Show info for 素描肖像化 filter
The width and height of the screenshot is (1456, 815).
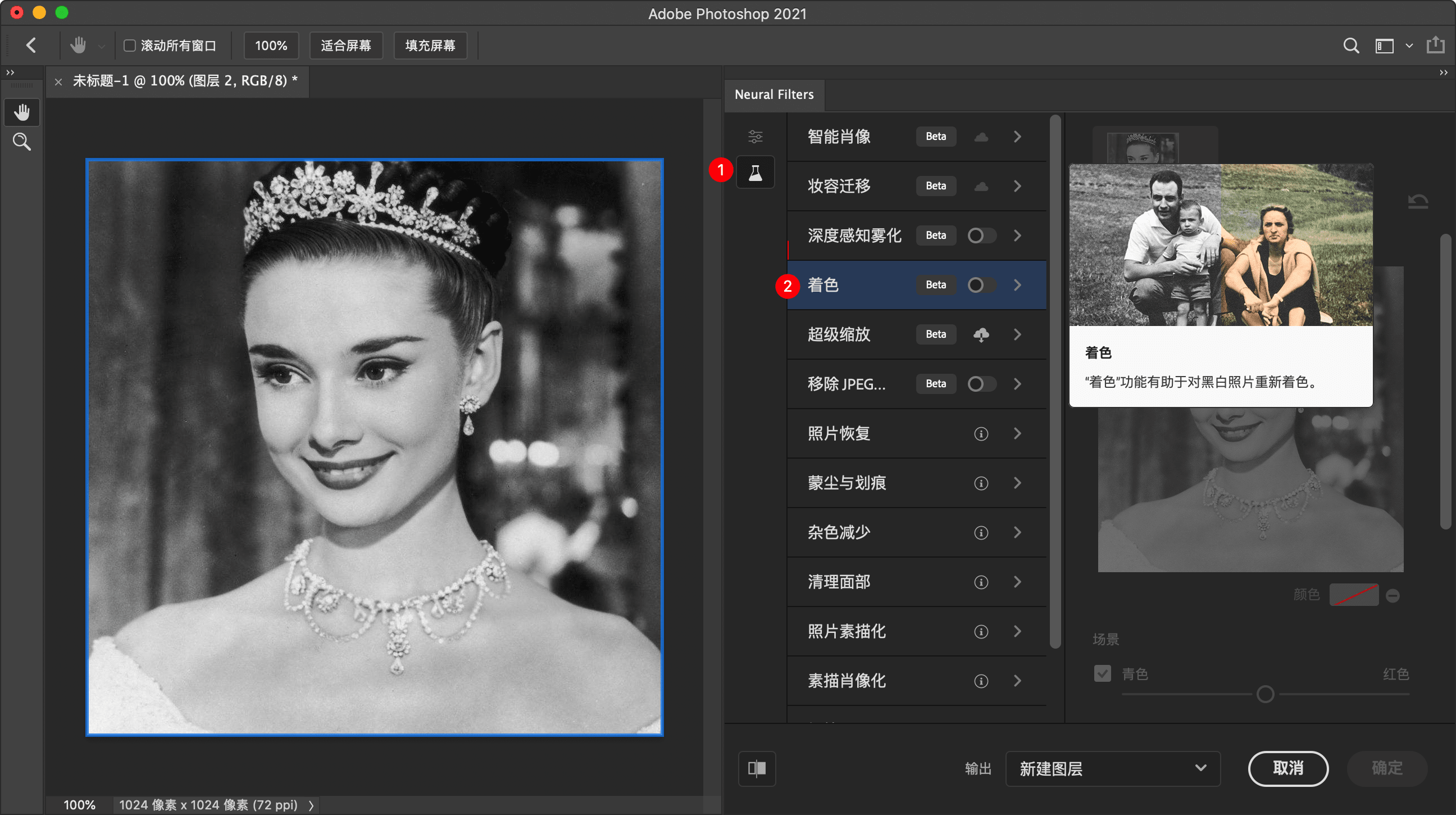point(981,681)
